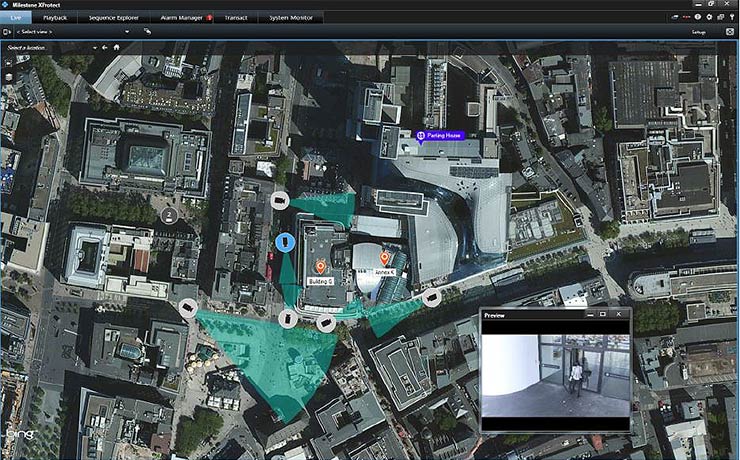Click the Building G location pin
740x460 pixels.
321,266
